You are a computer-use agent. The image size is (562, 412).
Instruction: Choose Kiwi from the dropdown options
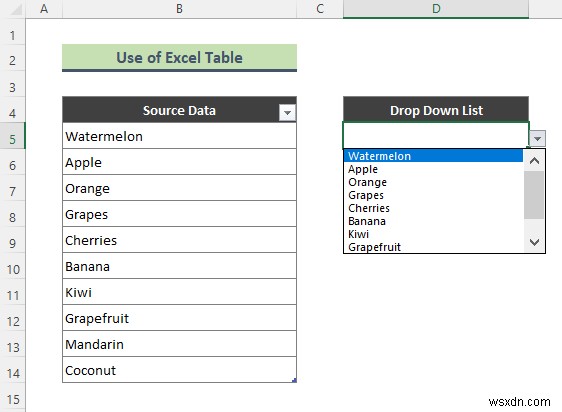pyautogui.click(x=433, y=234)
